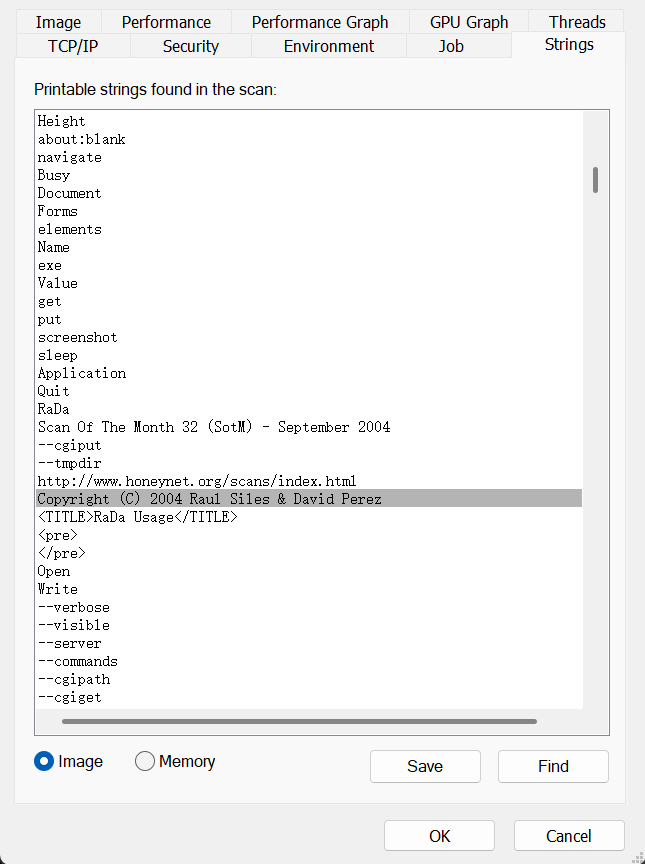Select the '</pre>' string
Image resolution: width=645 pixels, height=864 pixels.
(309, 553)
